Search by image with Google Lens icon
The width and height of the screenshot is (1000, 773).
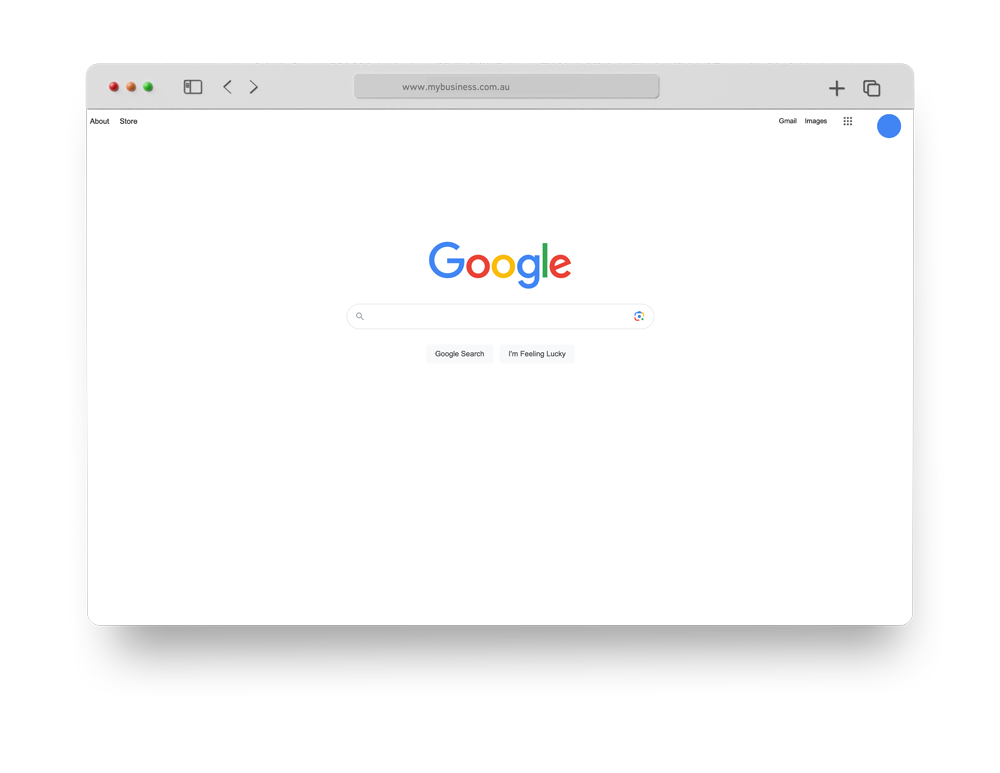coord(638,316)
